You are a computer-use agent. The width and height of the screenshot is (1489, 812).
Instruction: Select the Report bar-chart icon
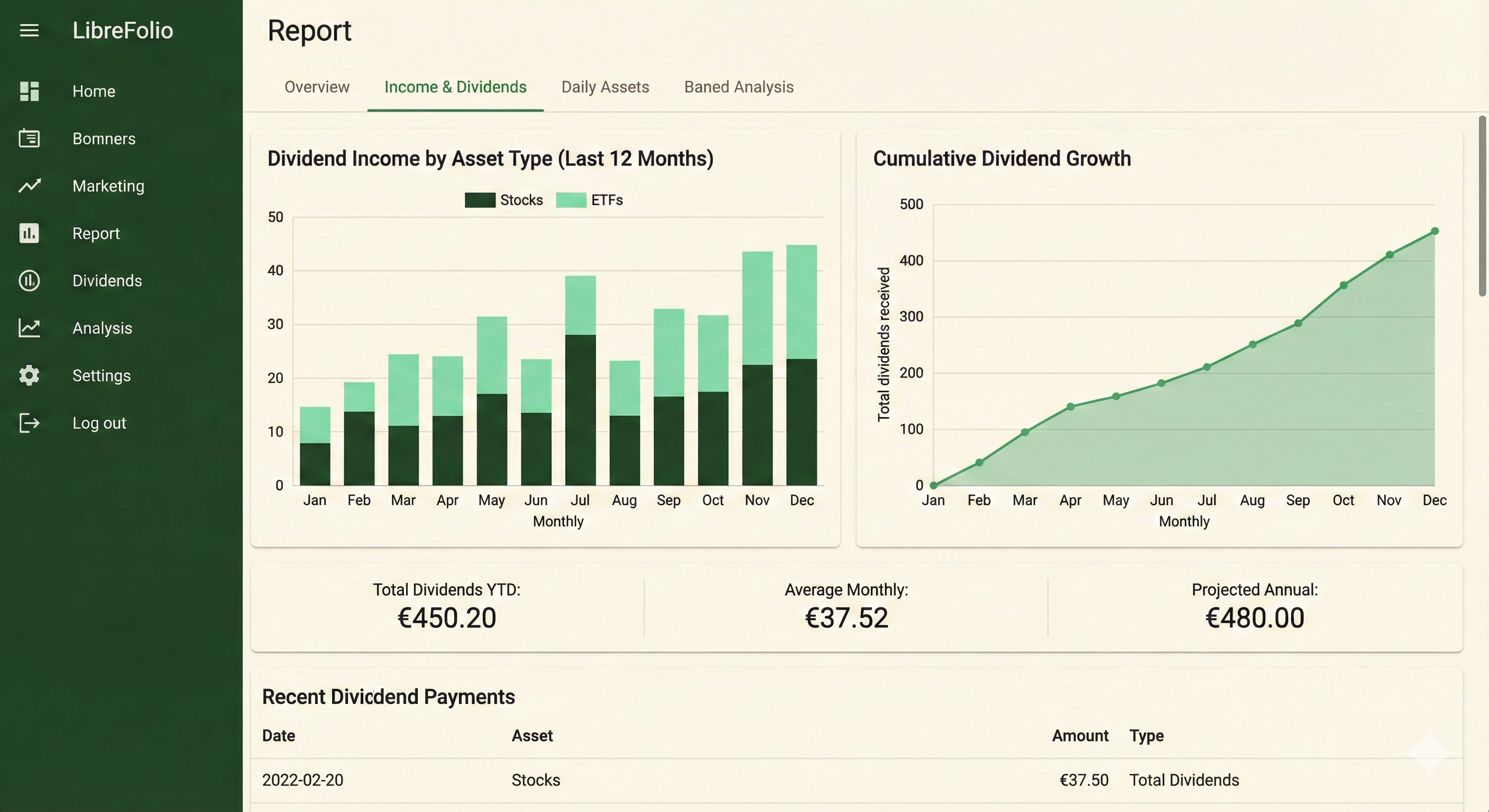(x=30, y=233)
